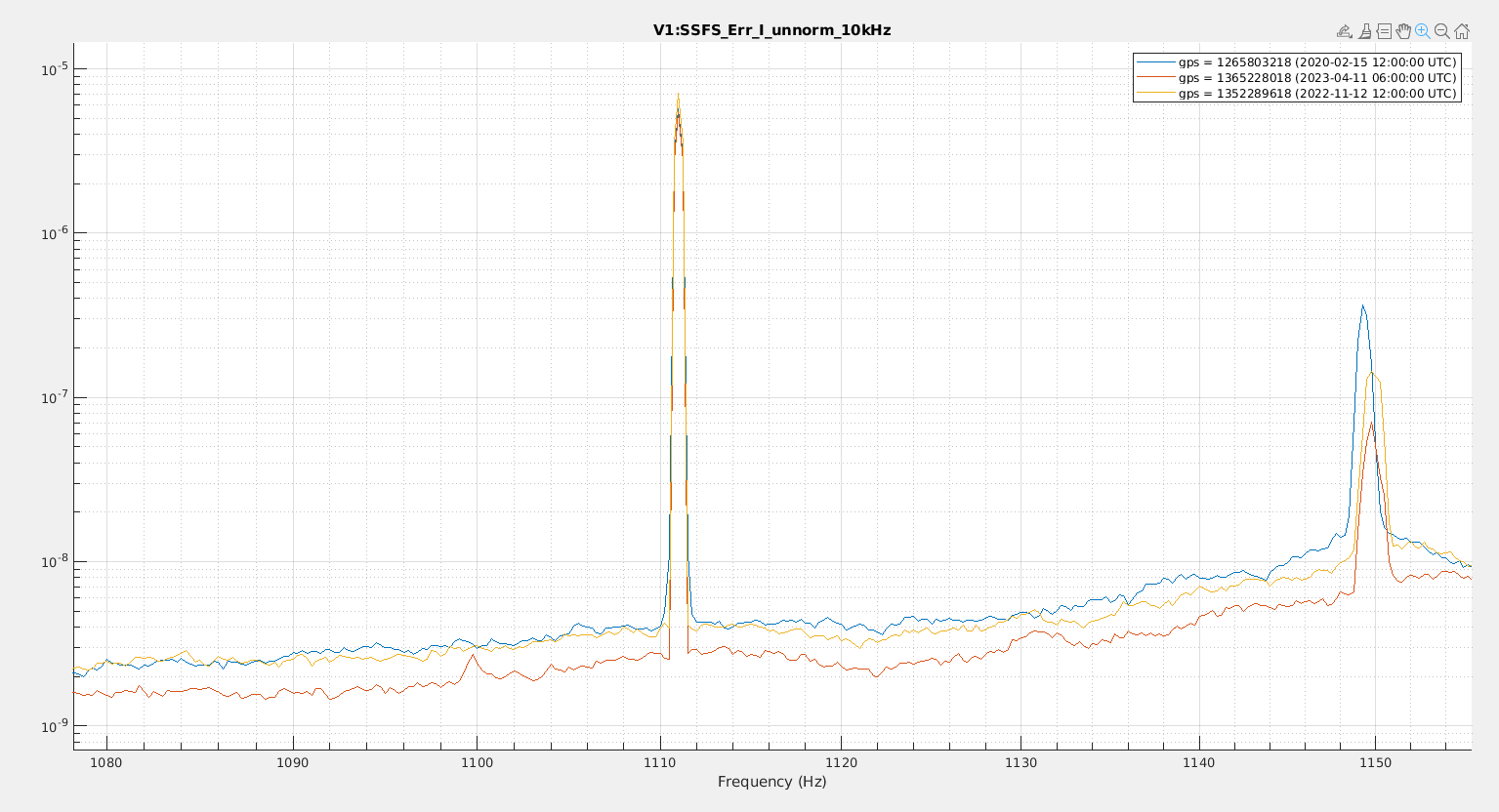Click the orange-red line sample in legend
Viewport: 1499px width, 812px height.
click(1155, 77)
